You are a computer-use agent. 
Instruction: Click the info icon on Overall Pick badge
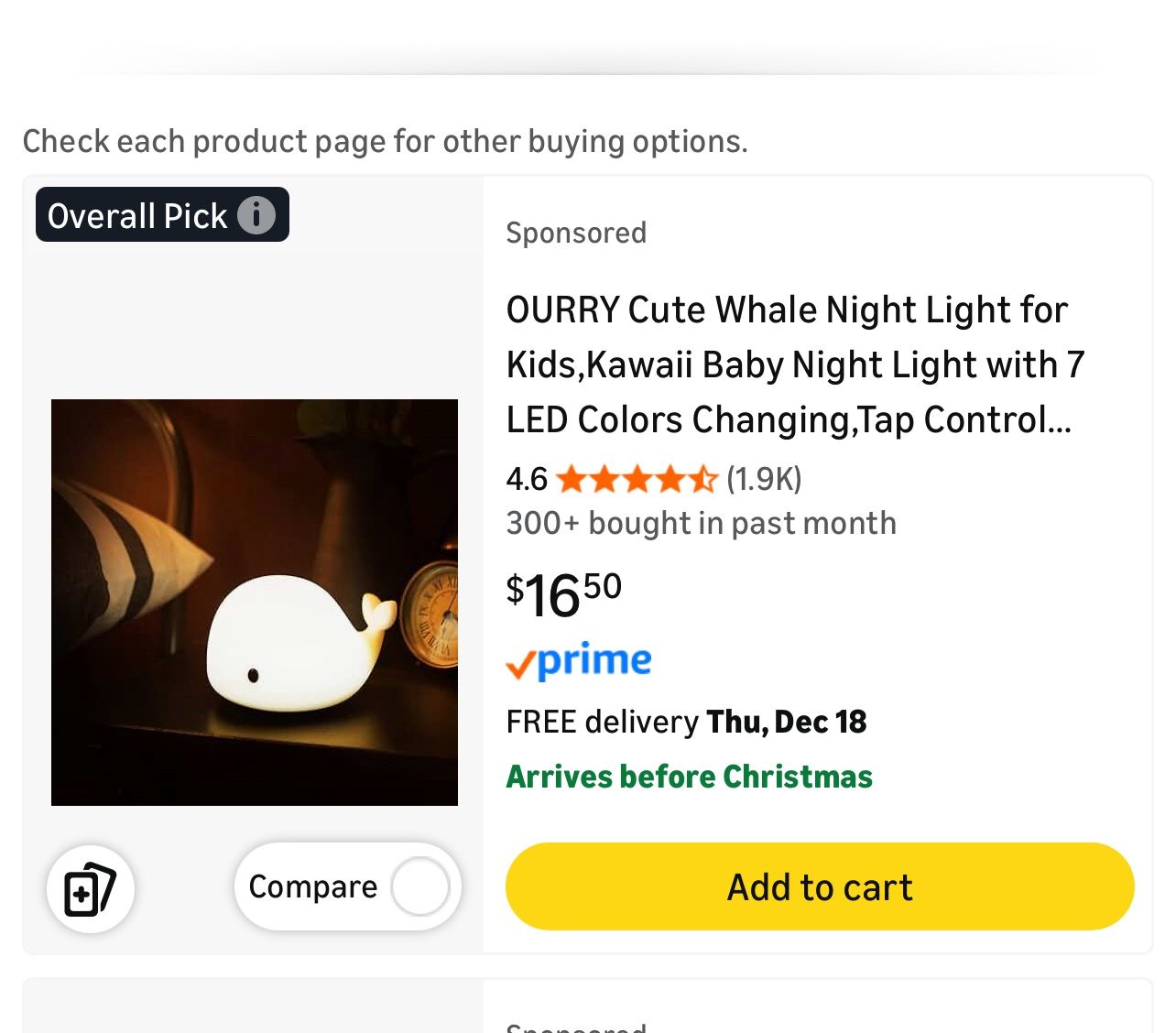[256, 215]
